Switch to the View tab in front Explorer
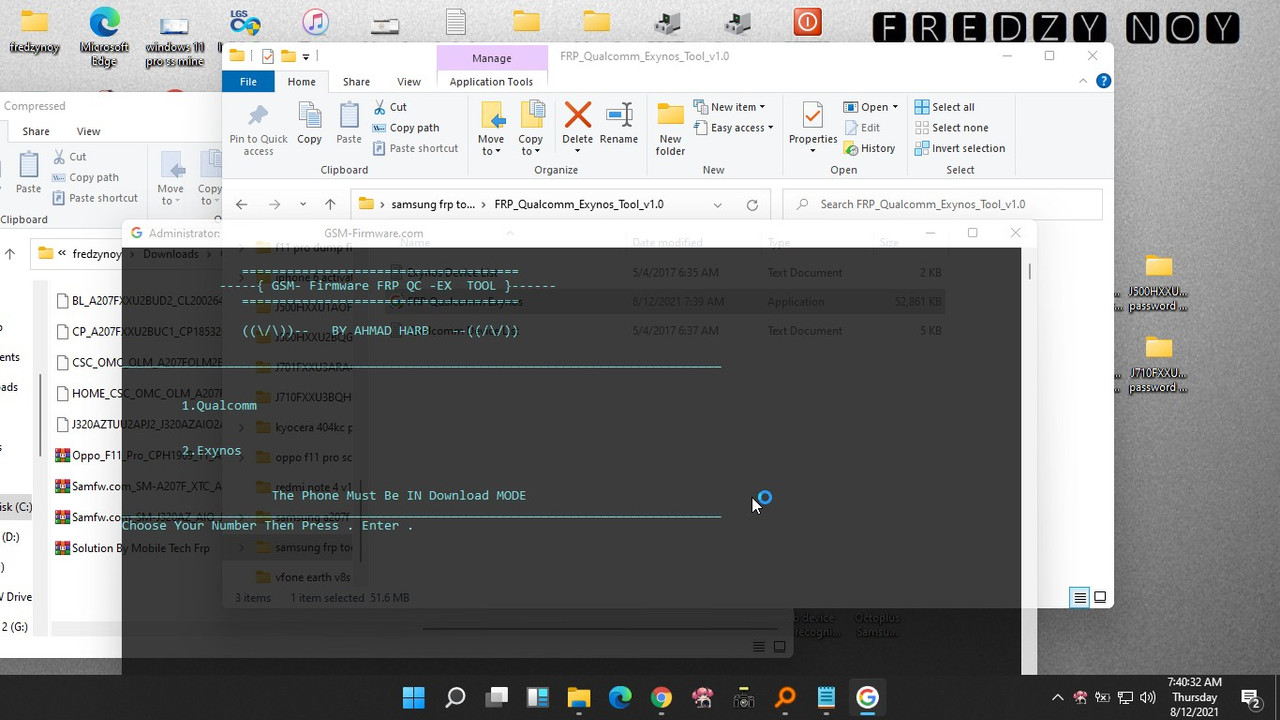The width and height of the screenshot is (1280, 720). click(x=409, y=82)
